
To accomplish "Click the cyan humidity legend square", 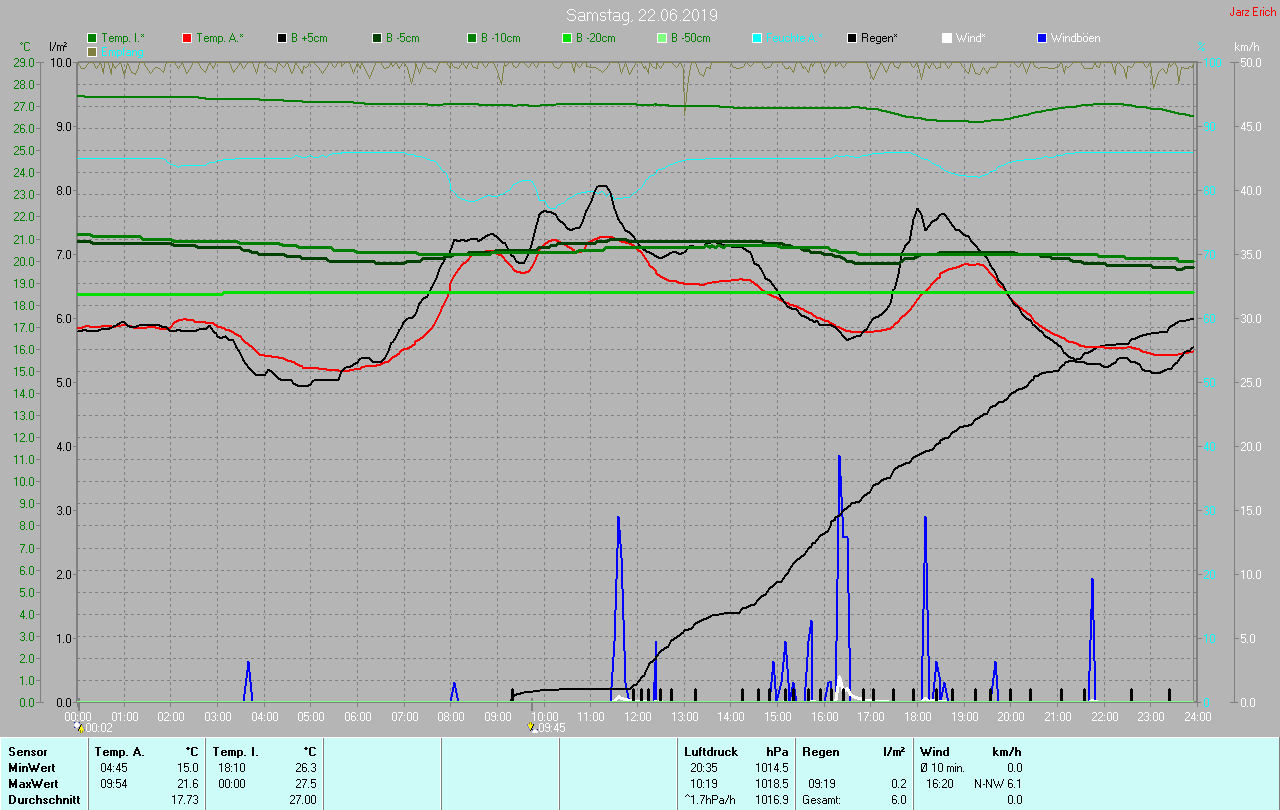I will pos(757,38).
